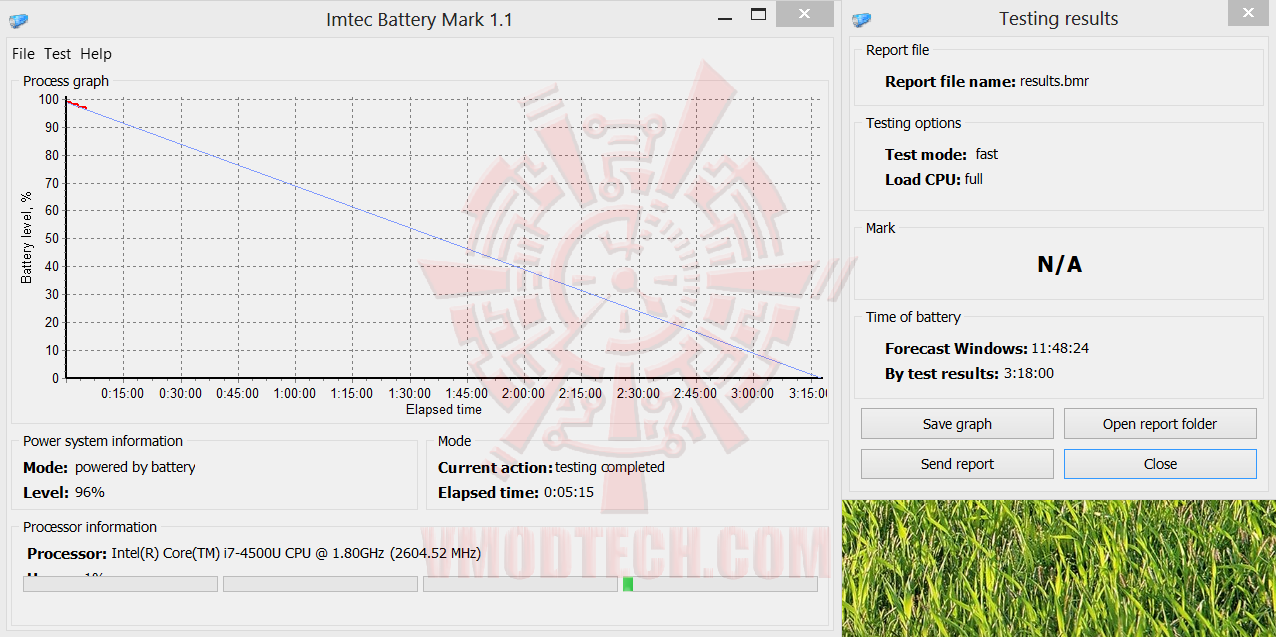This screenshot has width=1276, height=637.
Task: Click the Send report button
Action: [957, 464]
